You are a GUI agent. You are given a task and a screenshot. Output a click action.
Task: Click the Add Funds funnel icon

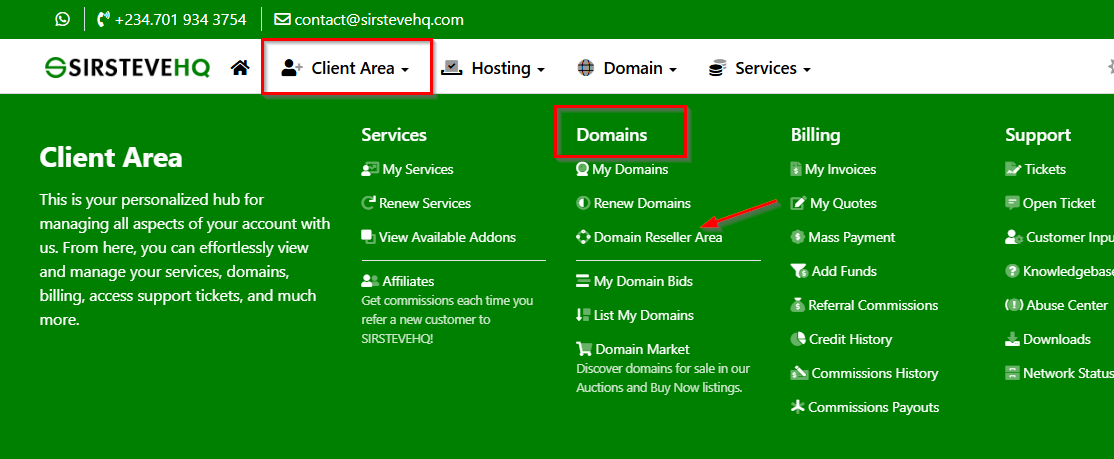tap(799, 271)
